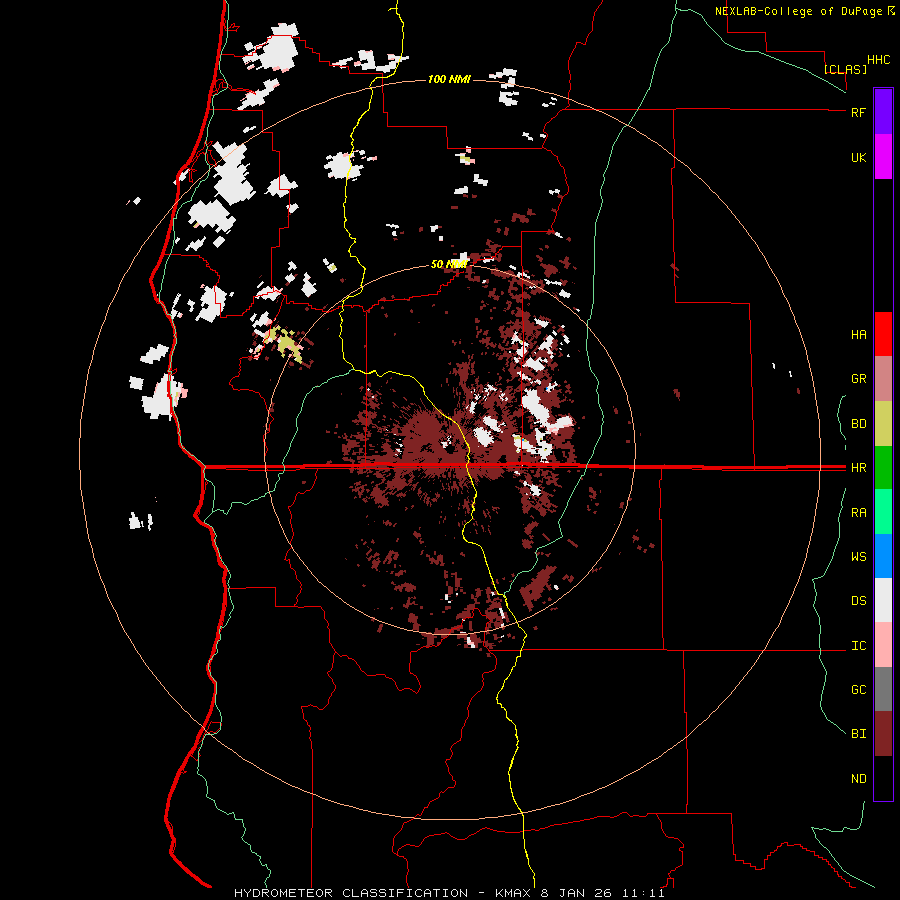Click the HA red legend color block
Image resolution: width=900 pixels, height=900 pixels.
pos(883,334)
